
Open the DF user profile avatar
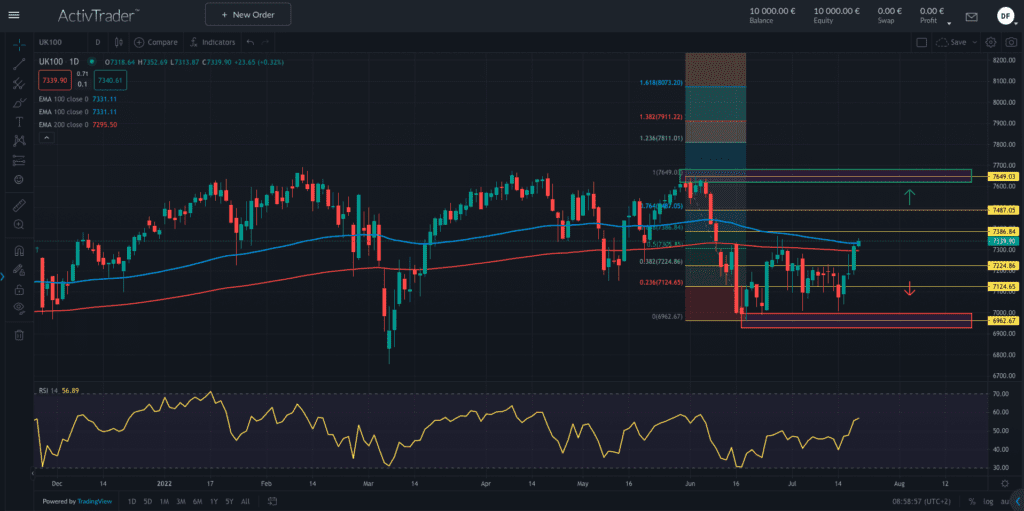[x=1006, y=16]
